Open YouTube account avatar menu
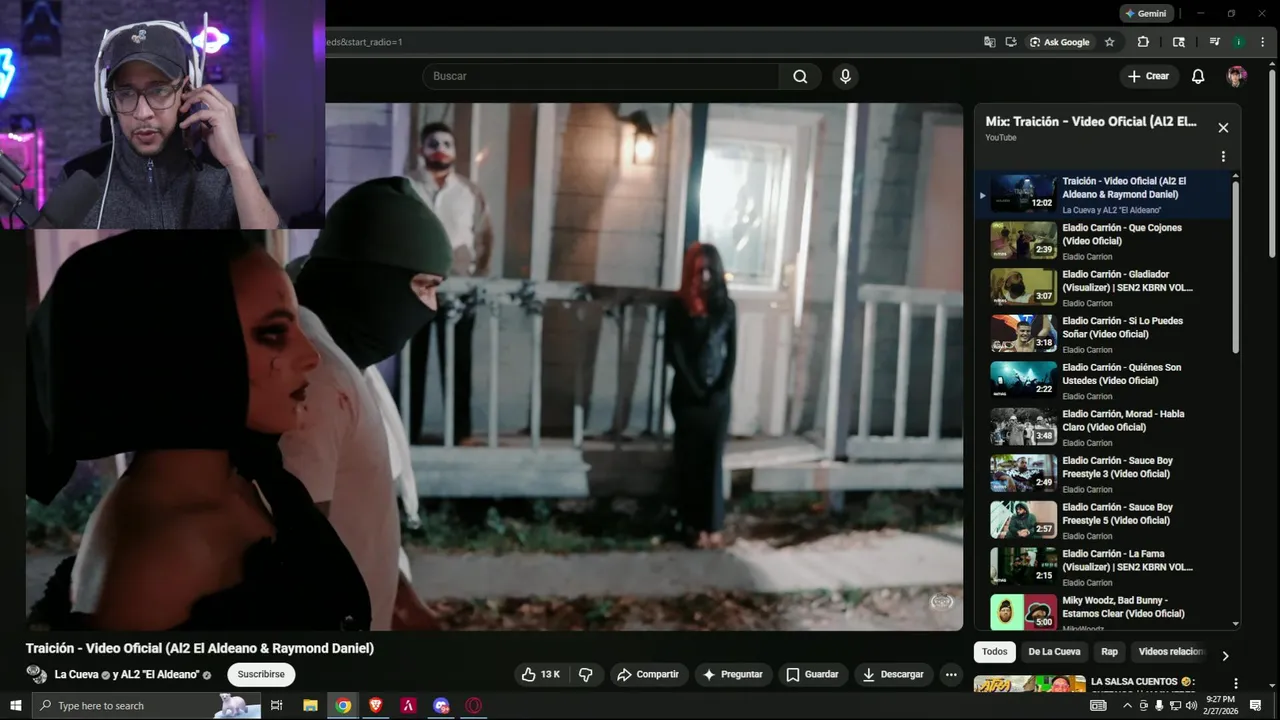 (1237, 76)
